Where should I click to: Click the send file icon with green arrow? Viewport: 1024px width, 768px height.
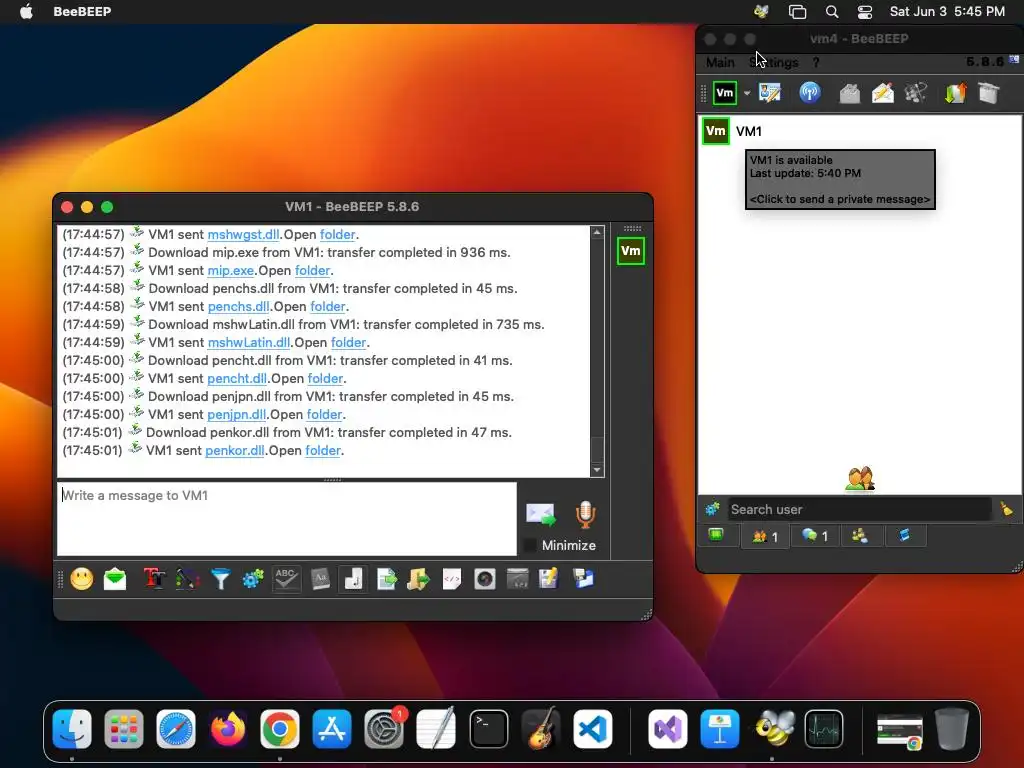387,579
